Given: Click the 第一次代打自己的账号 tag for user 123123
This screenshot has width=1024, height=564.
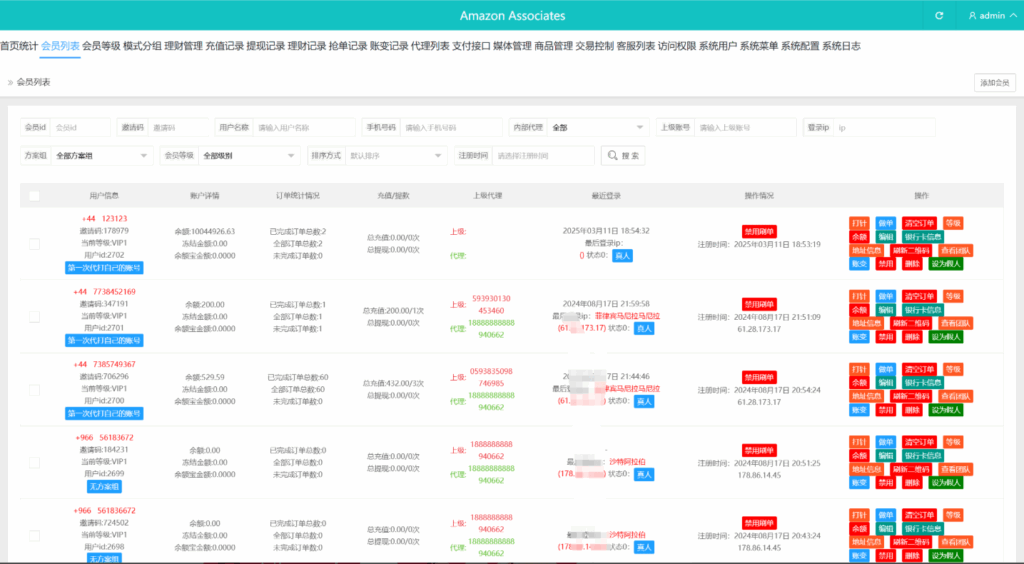Looking at the screenshot, I should tap(104, 268).
